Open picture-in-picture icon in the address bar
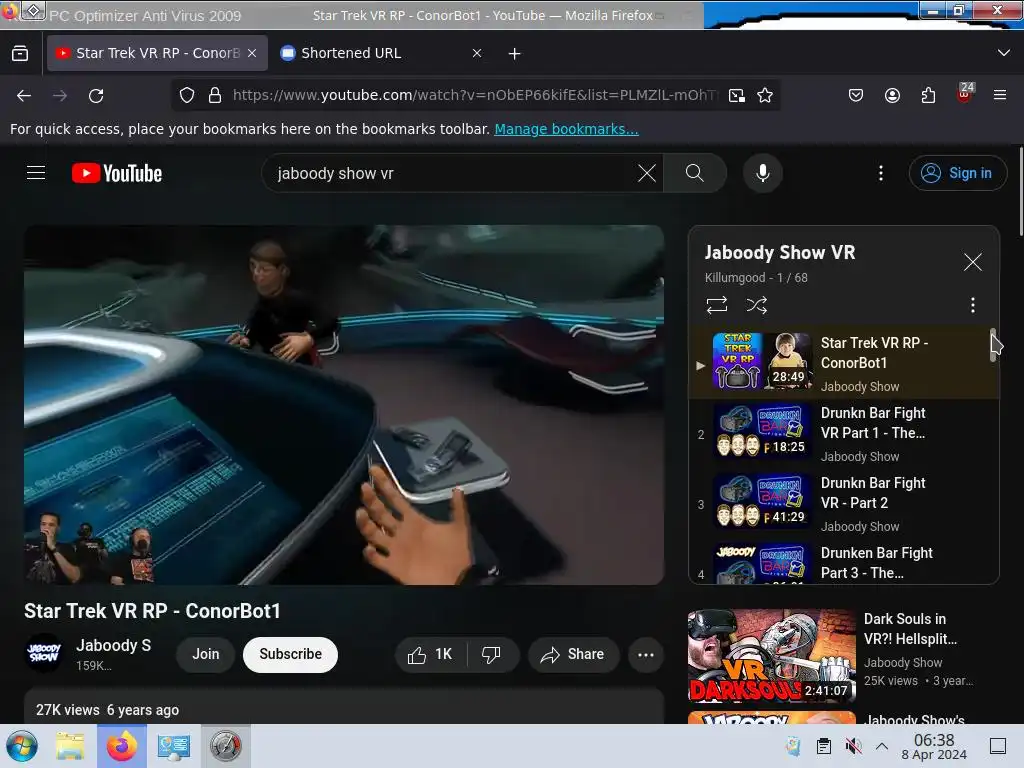1024x768 pixels. (x=737, y=95)
